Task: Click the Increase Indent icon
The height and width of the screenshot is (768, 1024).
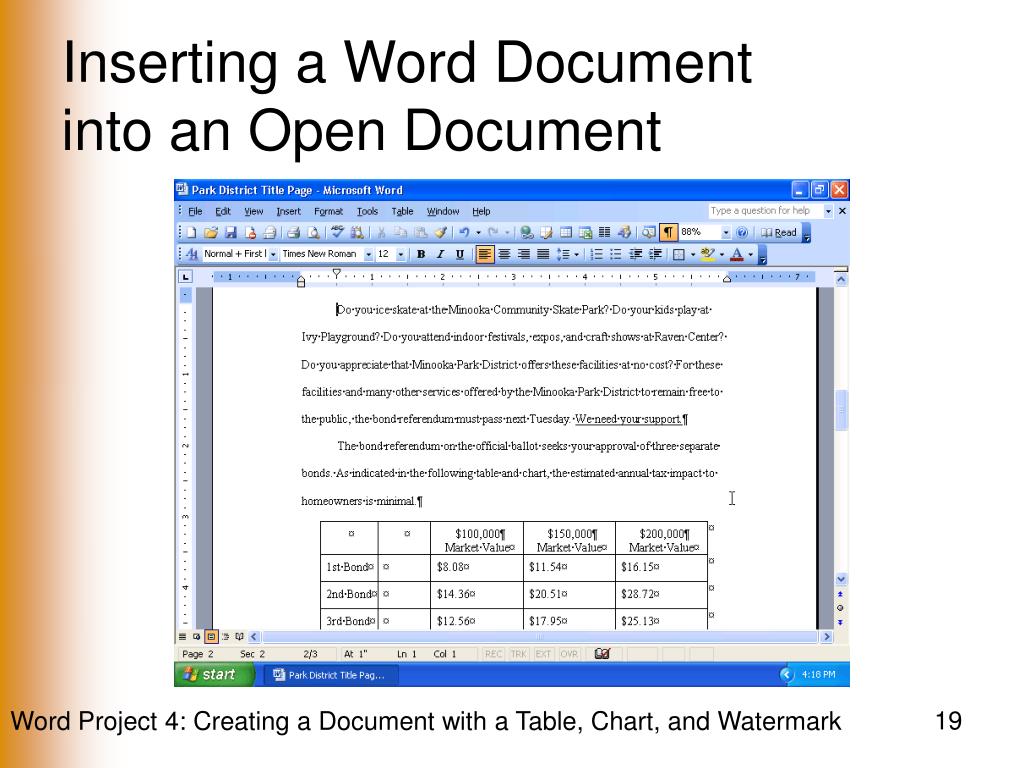Action: [655, 254]
